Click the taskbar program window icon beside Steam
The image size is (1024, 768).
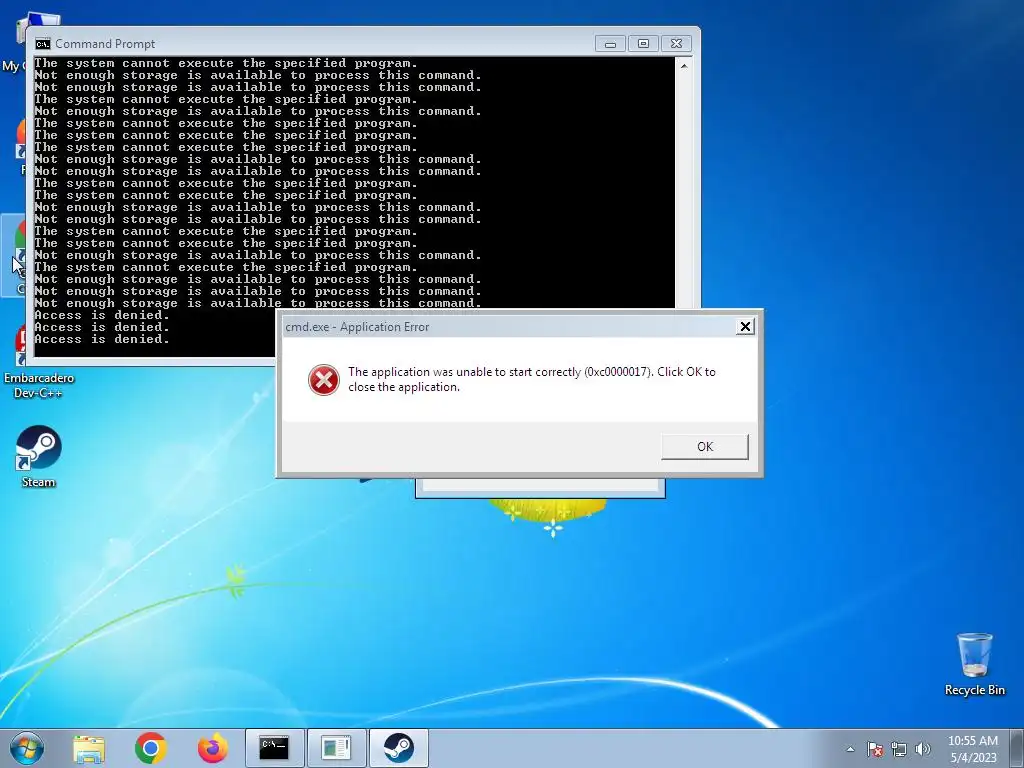336,748
